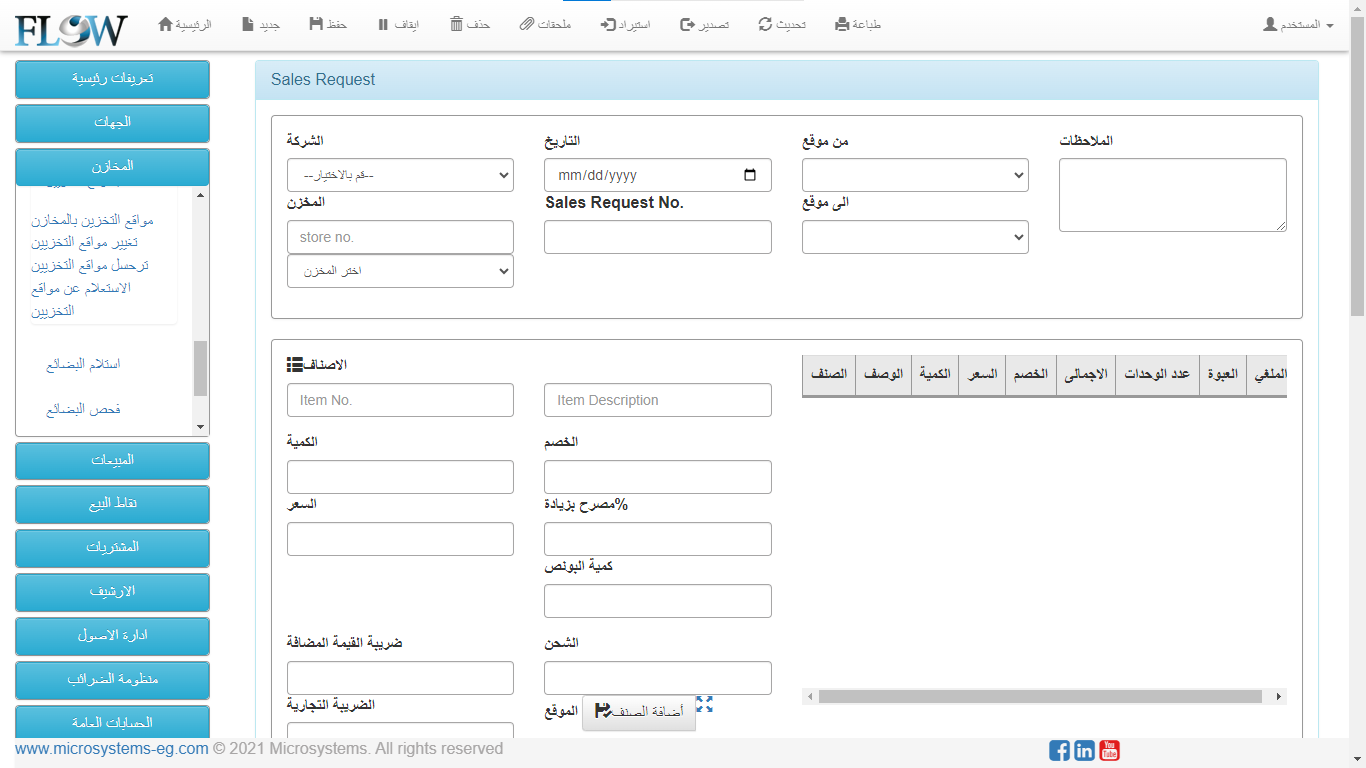Follow the فحص البضائع sidebar link
This screenshot has width=1366, height=768.
[83, 409]
